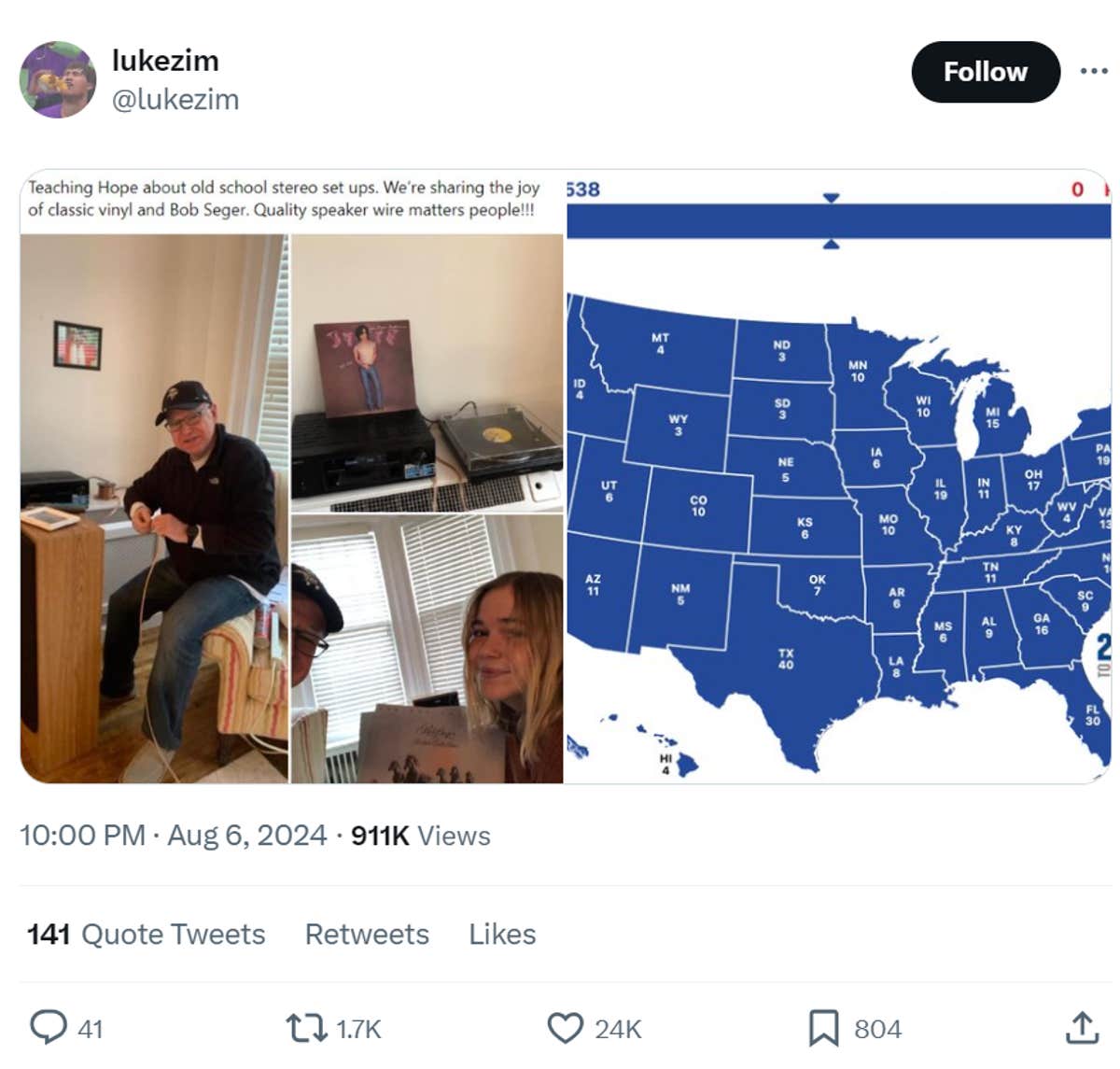Like the tweet with heart icon
Screen dimensions: 1120x1069
pyautogui.click(x=565, y=1028)
